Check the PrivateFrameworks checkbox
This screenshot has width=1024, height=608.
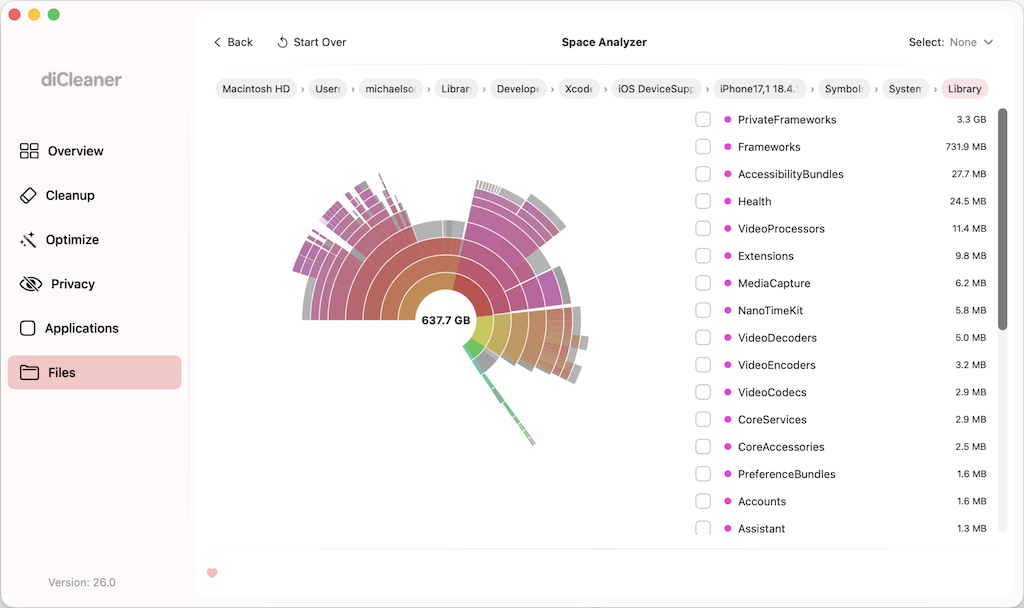(703, 120)
